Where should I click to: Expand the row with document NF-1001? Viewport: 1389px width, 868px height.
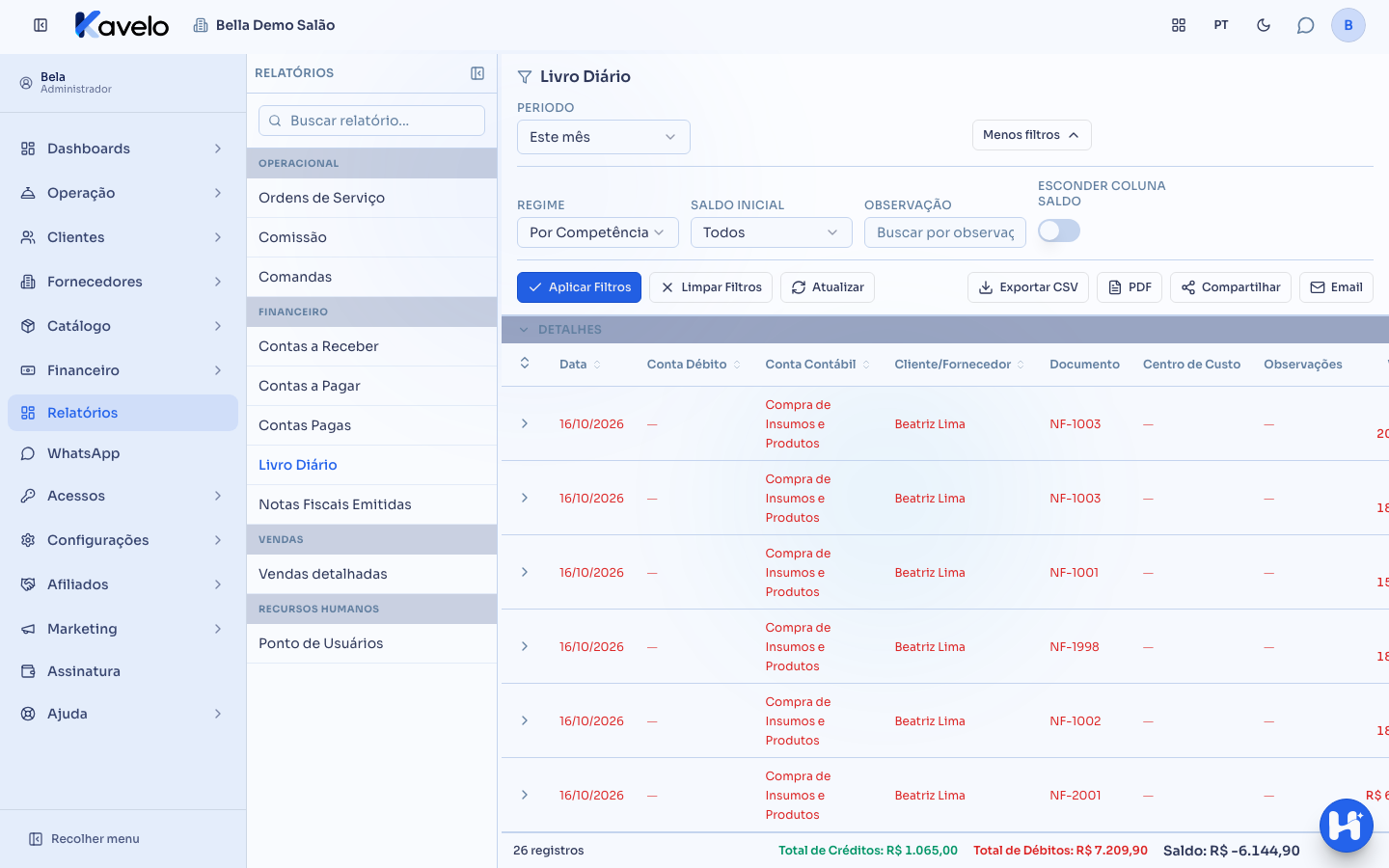pos(525,572)
